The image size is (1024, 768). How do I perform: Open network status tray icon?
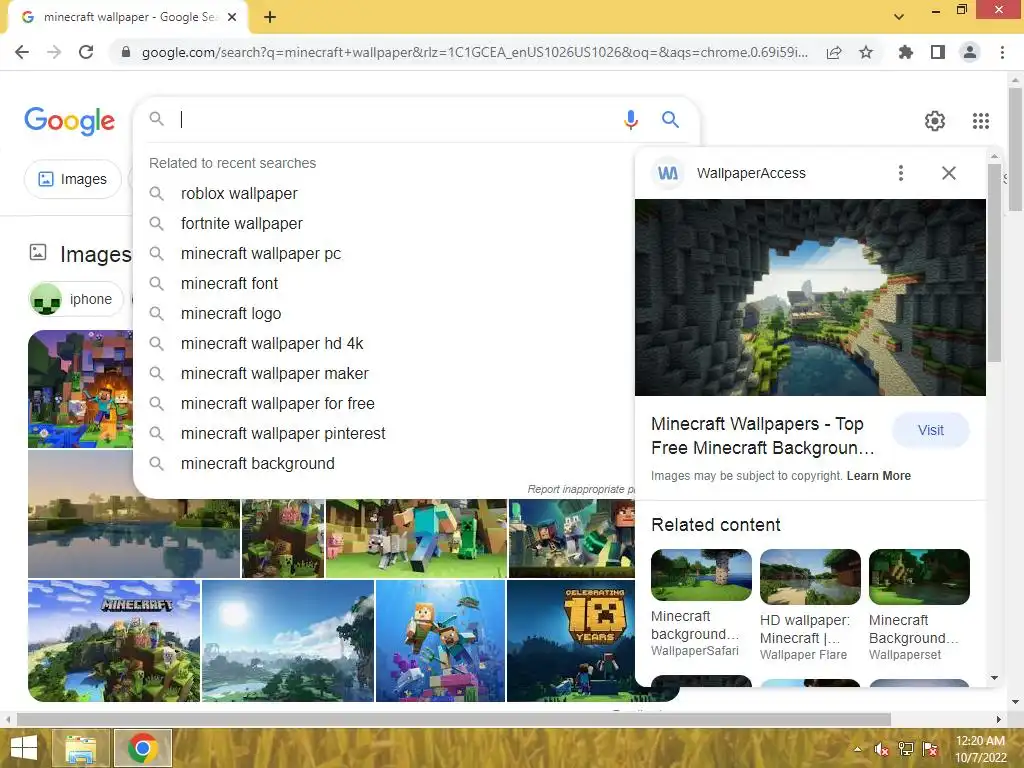[906, 749]
